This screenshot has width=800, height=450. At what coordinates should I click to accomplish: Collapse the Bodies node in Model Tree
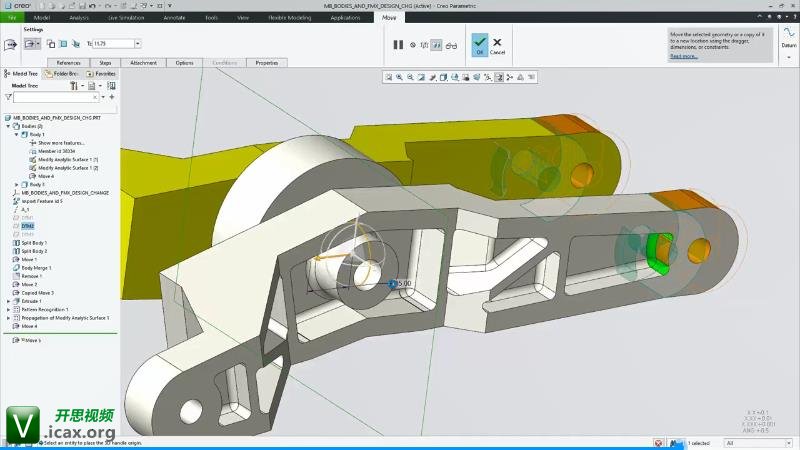(x=9, y=126)
